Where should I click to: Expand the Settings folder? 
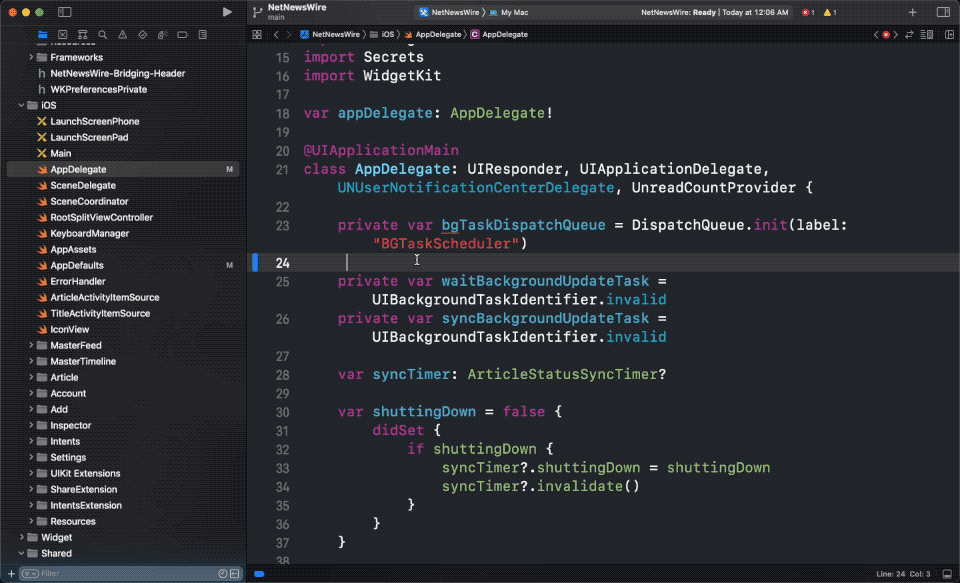click(32, 457)
